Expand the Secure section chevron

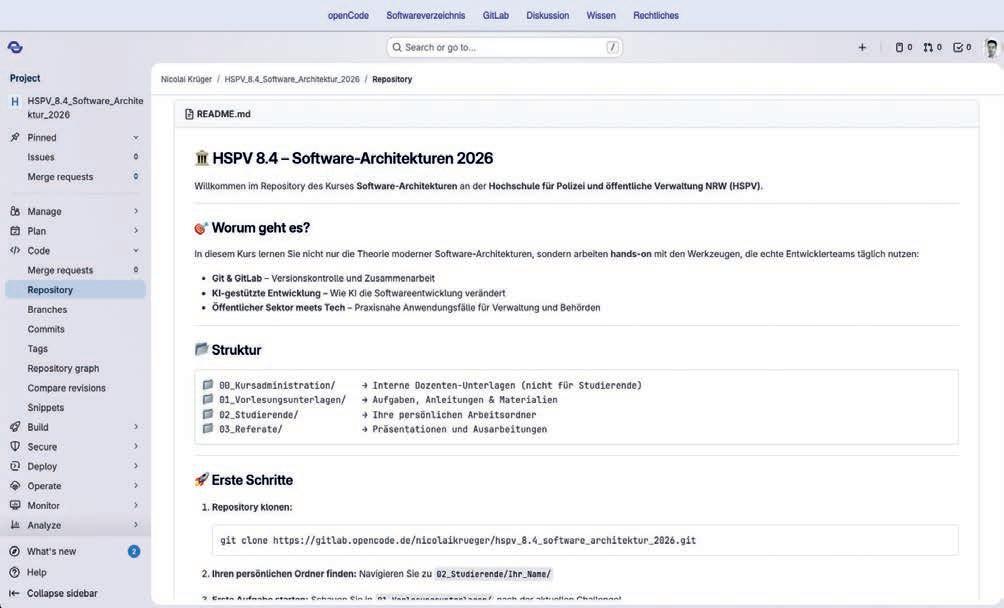pyautogui.click(x=136, y=447)
